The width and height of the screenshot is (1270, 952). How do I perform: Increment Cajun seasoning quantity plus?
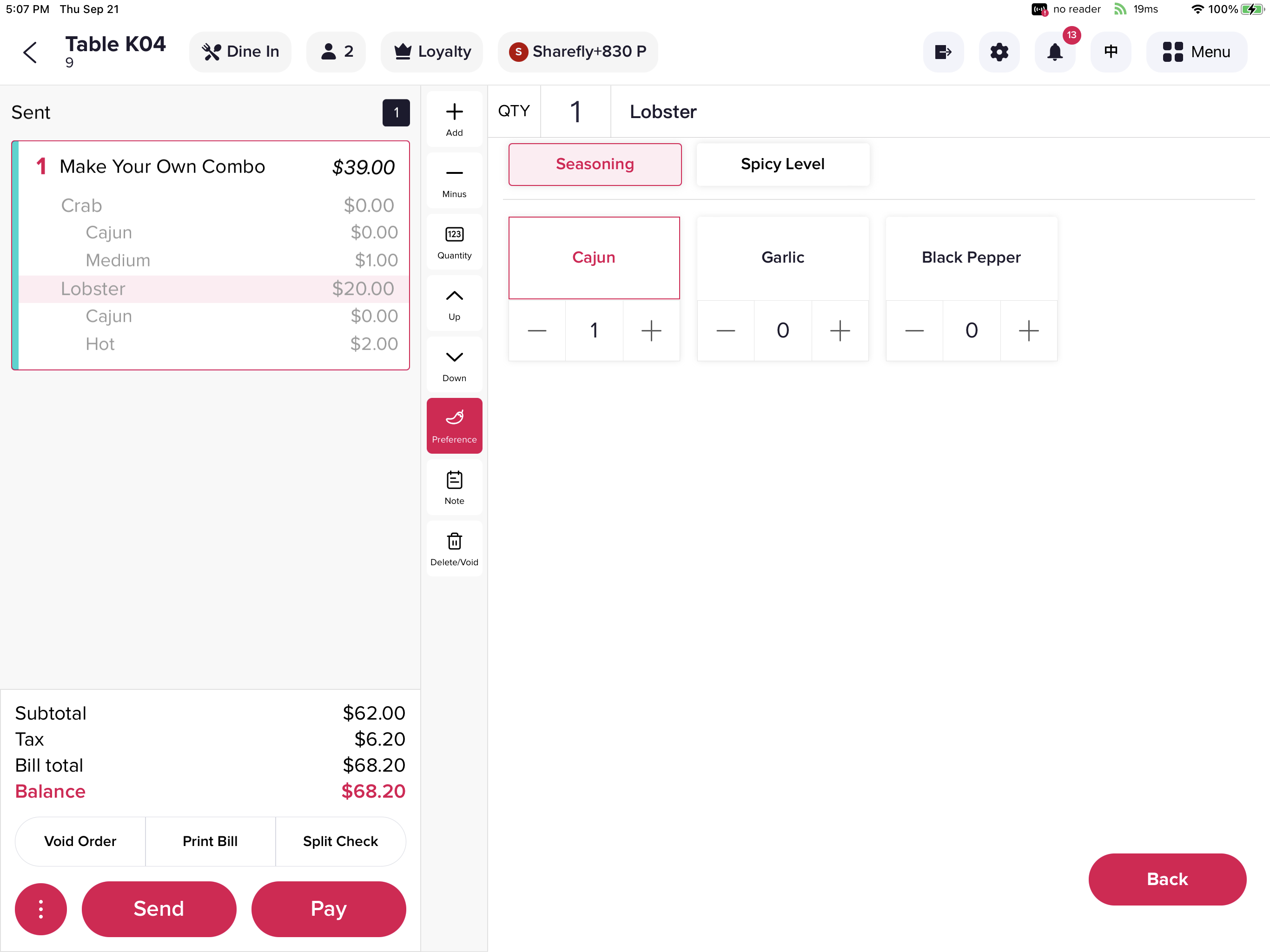pos(651,330)
